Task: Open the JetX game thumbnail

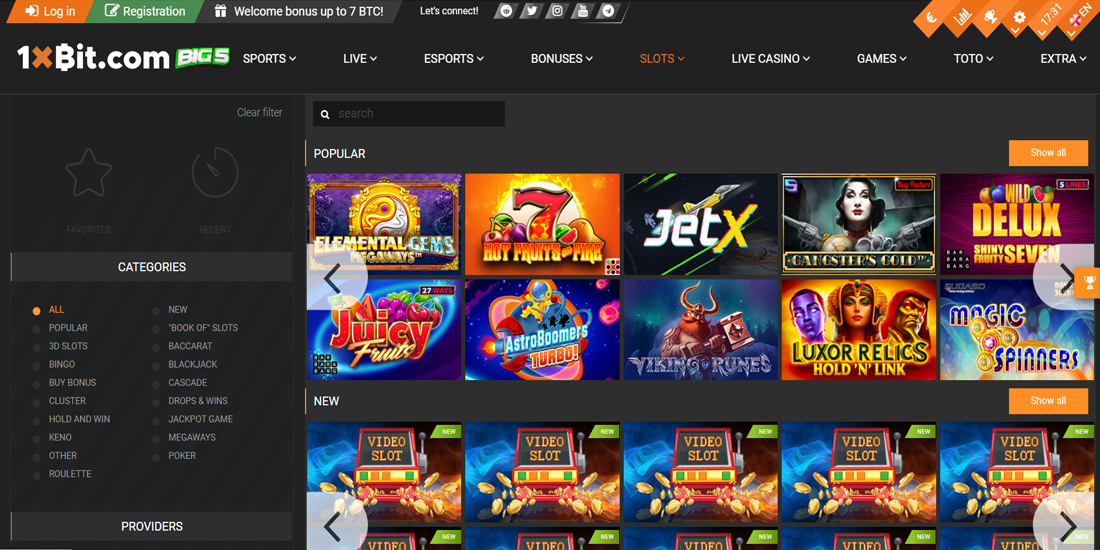Action: pos(700,224)
